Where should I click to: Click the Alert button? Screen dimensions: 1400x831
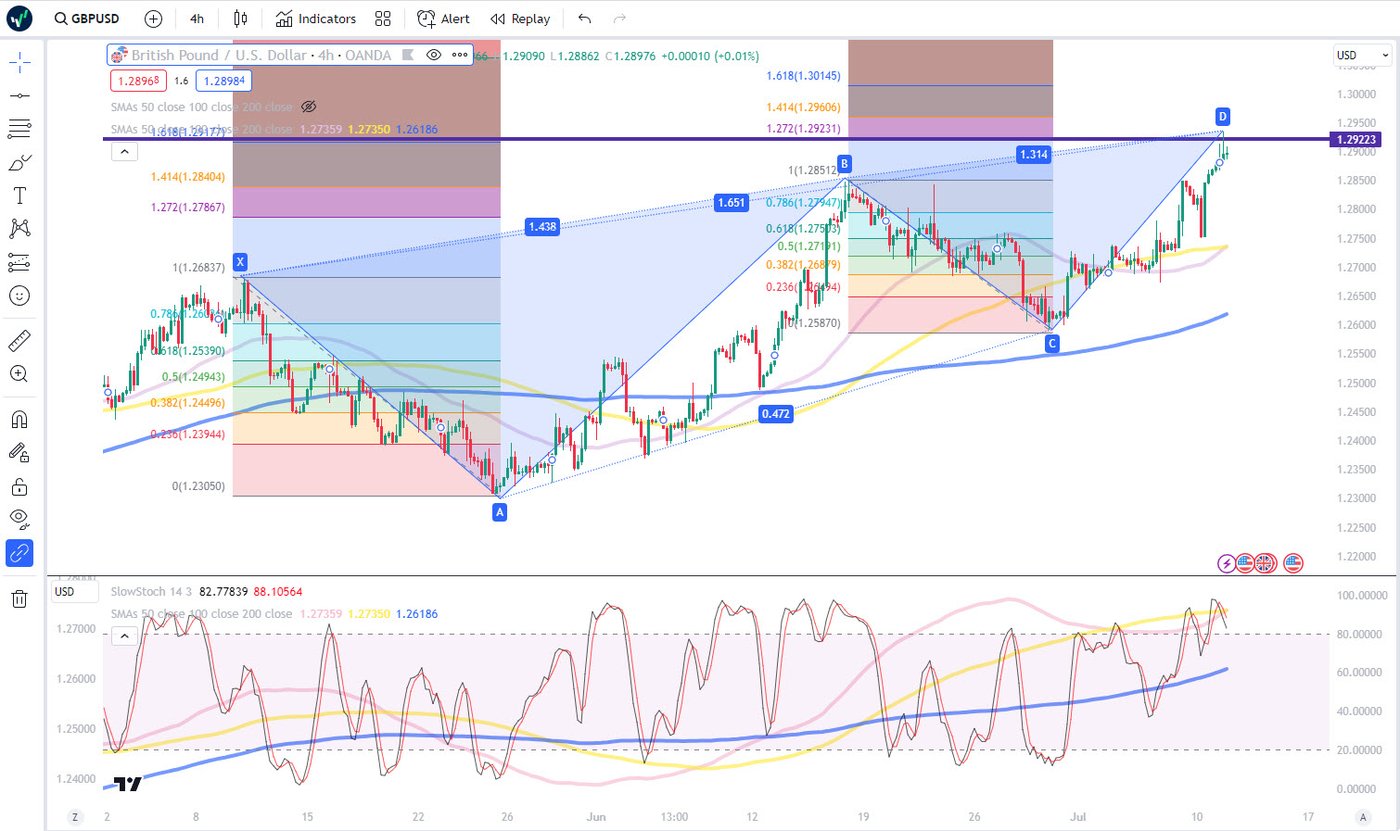444,18
